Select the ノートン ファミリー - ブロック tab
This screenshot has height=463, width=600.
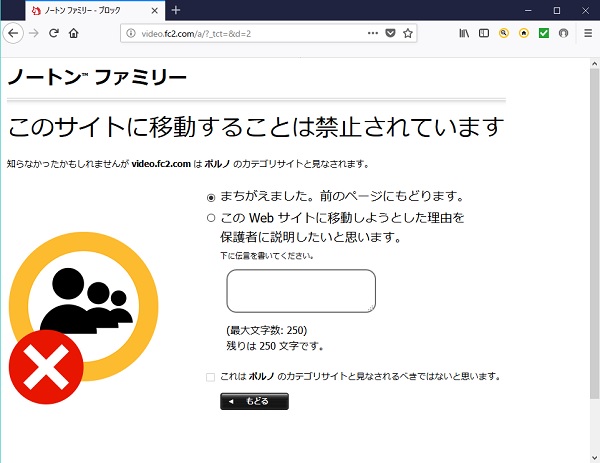point(95,11)
